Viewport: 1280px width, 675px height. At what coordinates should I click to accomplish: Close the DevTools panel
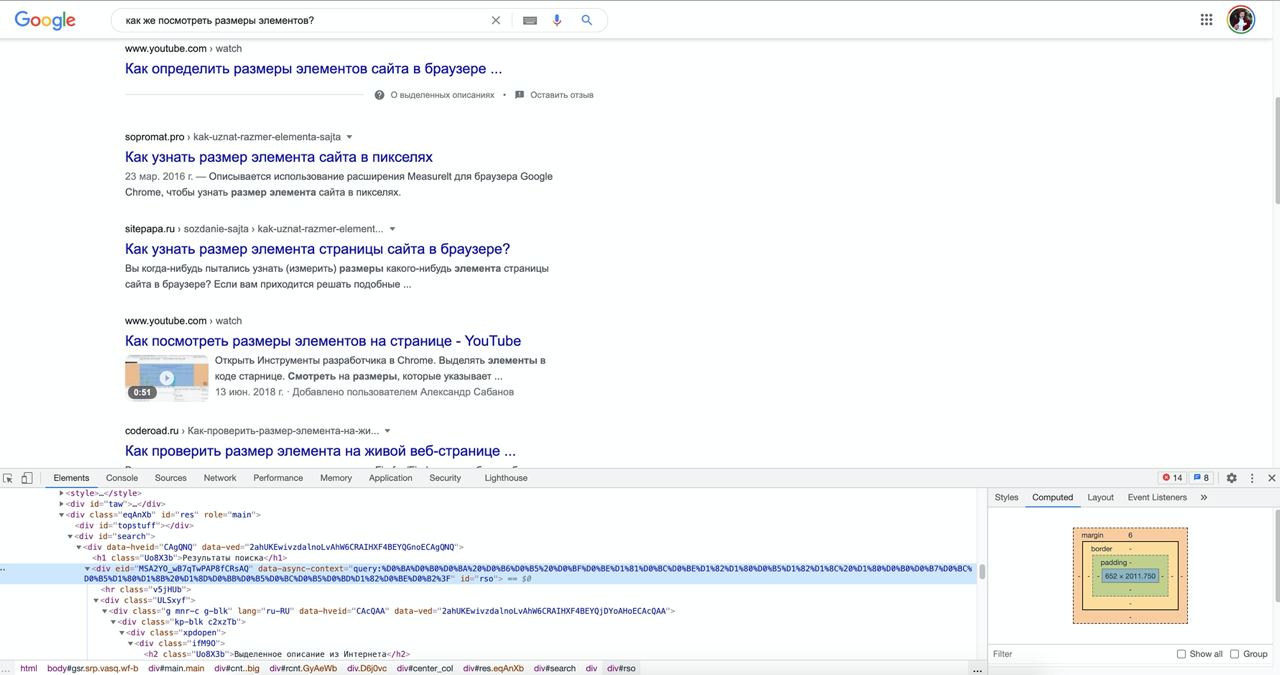click(1271, 478)
